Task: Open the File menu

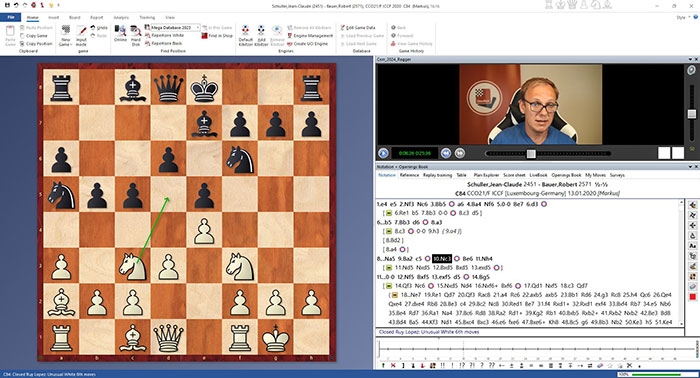Action: click(11, 17)
